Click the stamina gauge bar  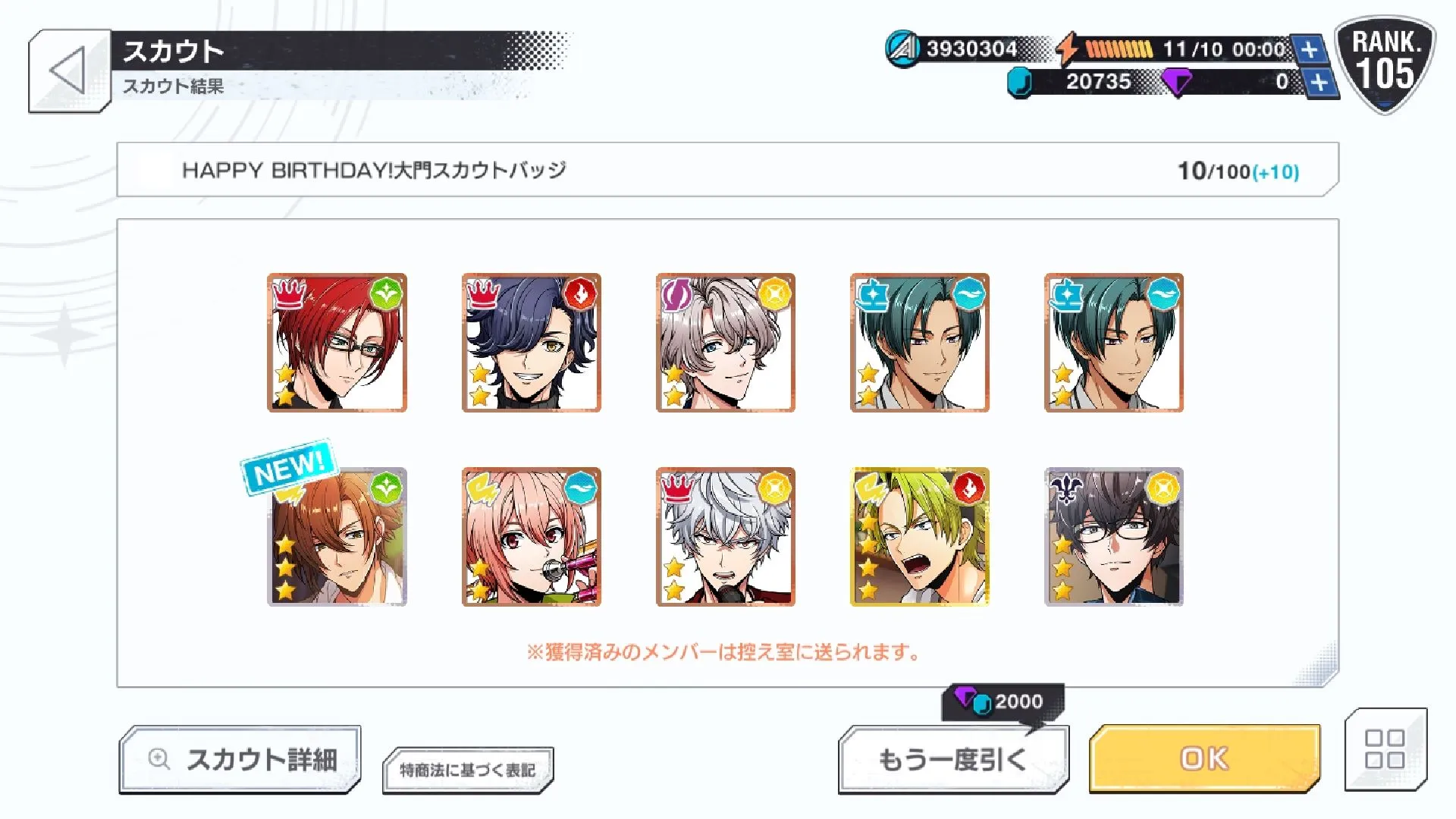pos(1119,50)
